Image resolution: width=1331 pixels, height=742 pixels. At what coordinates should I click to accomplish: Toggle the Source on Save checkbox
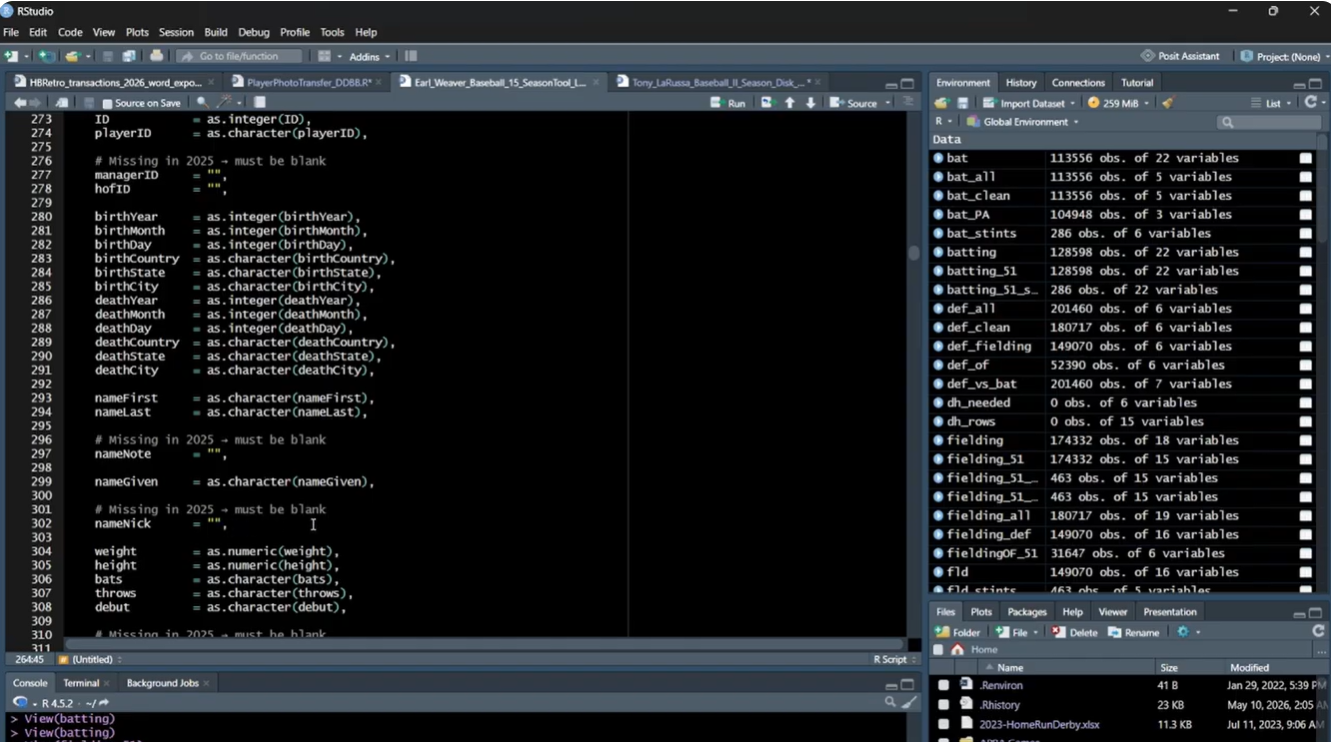coord(107,103)
